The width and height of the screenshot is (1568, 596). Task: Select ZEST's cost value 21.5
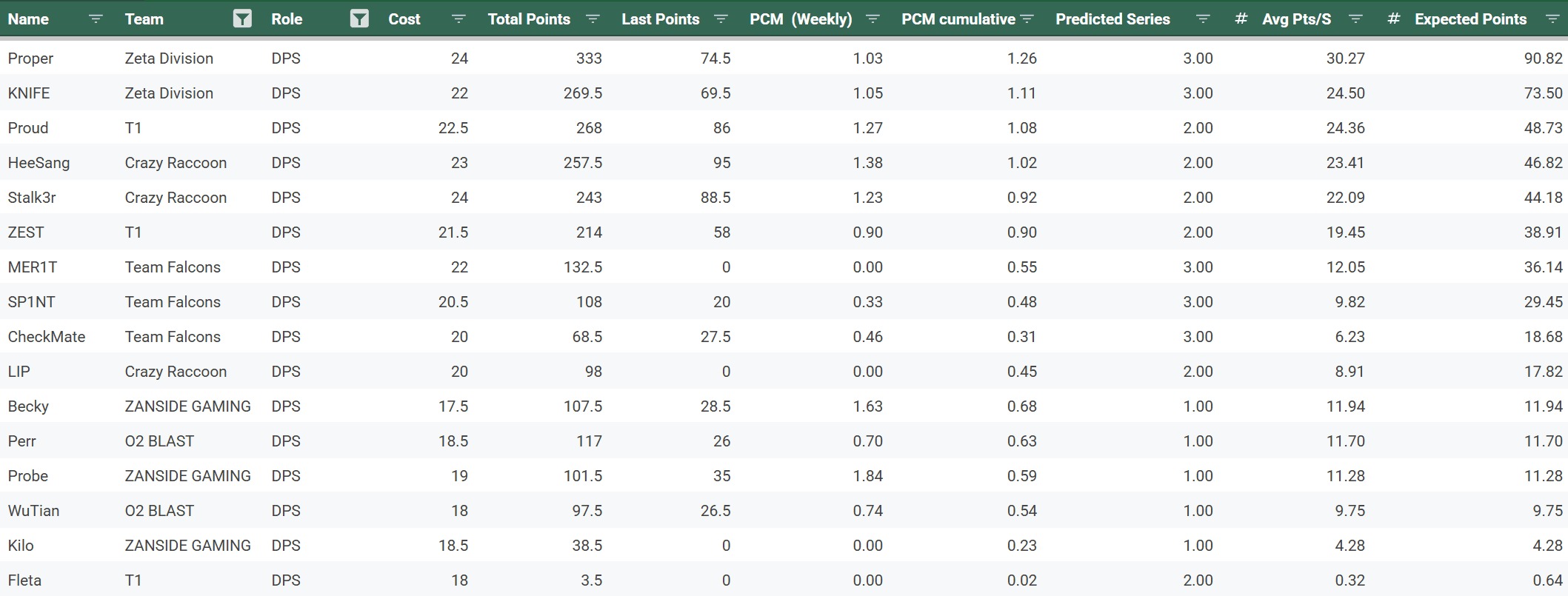(x=453, y=232)
